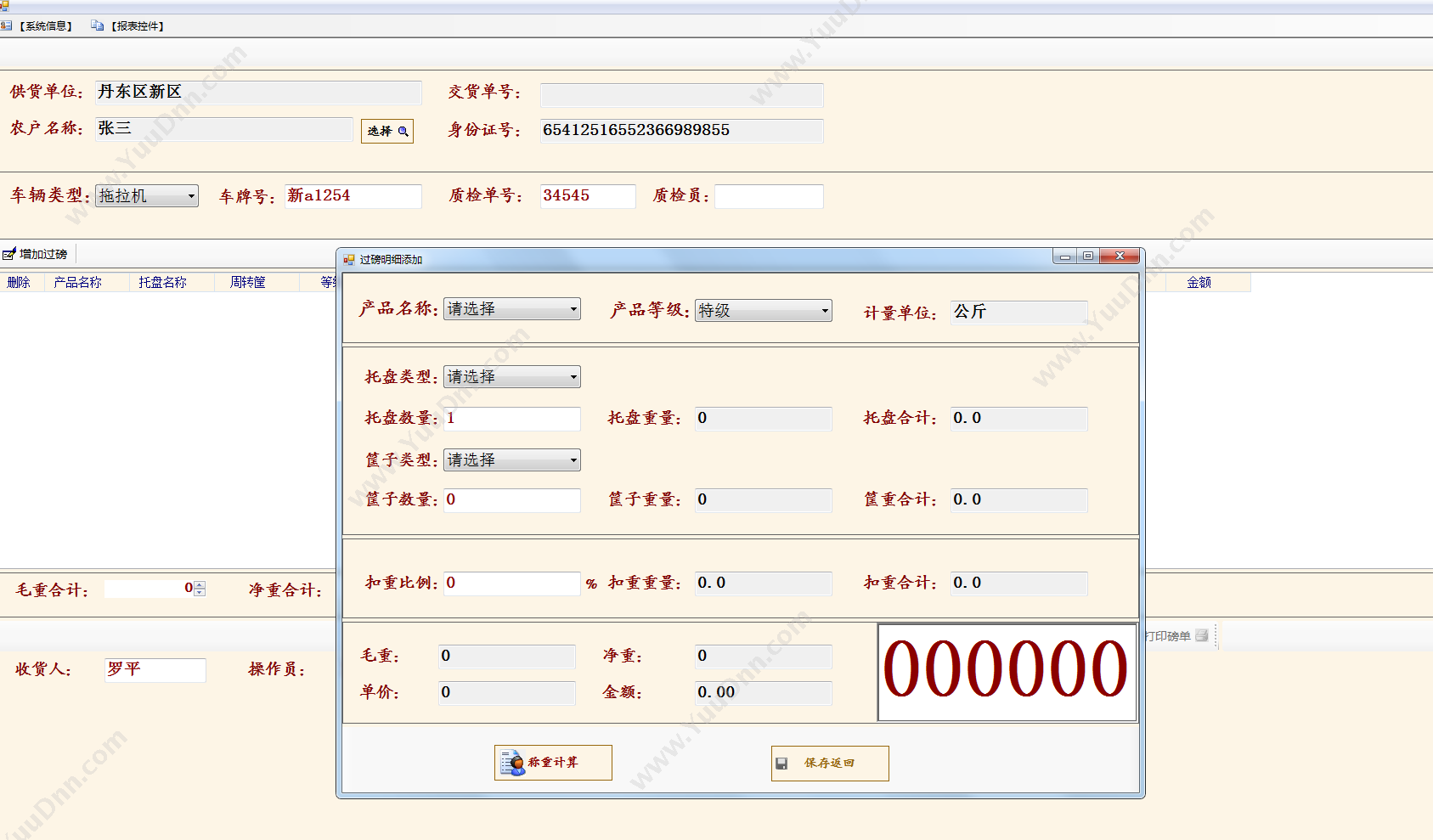This screenshot has height=840, width=1433.
Task: Maximize the 过磅明细添加 dialog
Action: (x=1088, y=257)
